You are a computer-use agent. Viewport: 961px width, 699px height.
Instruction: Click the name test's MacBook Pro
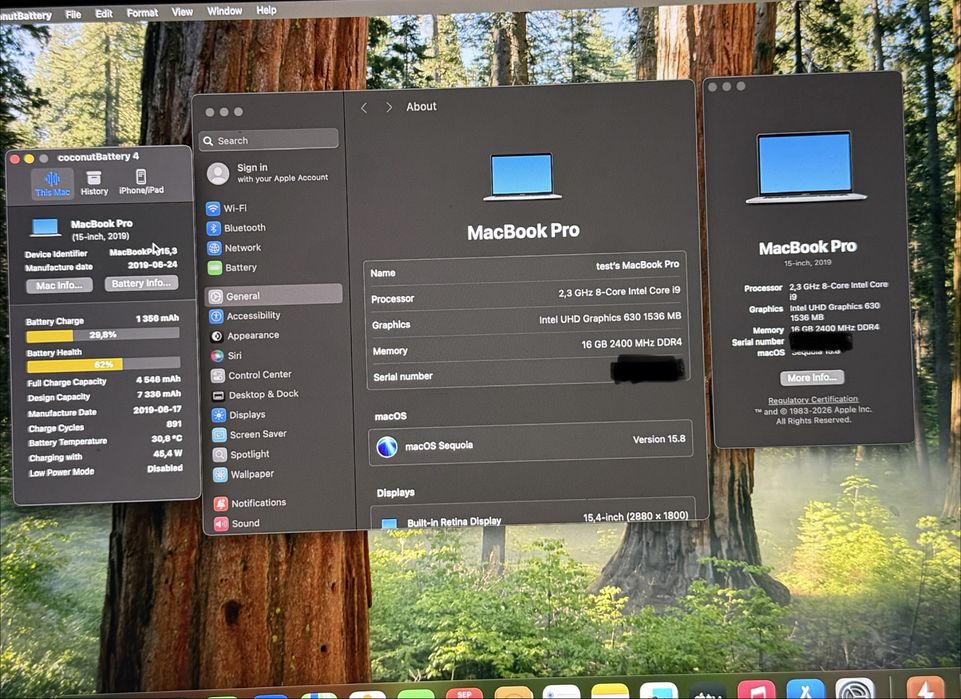[637, 265]
